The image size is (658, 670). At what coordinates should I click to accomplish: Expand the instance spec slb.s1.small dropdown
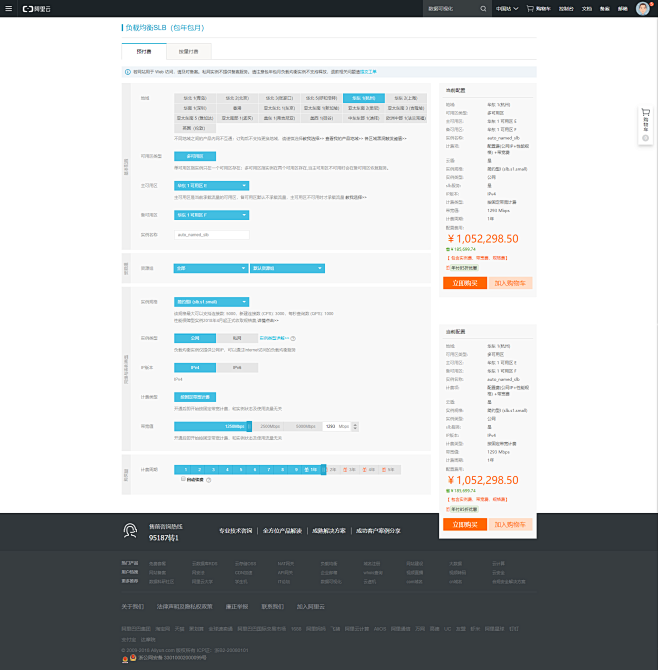211,301
